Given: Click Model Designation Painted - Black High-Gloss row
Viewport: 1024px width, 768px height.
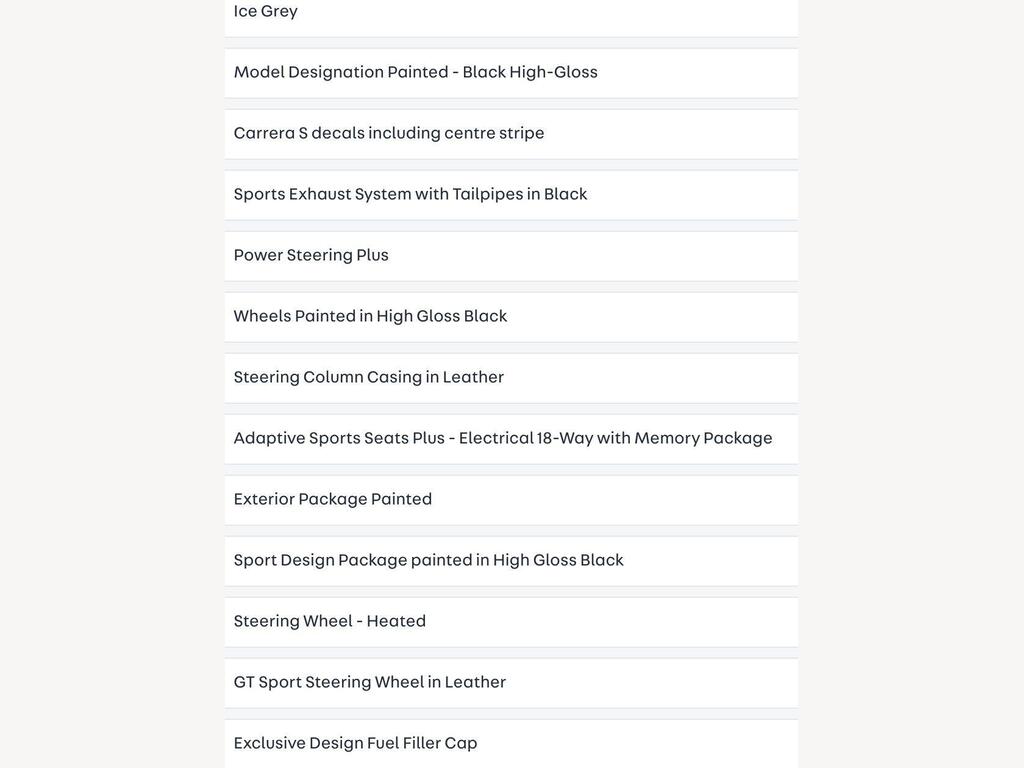Looking at the screenshot, I should point(511,73).
